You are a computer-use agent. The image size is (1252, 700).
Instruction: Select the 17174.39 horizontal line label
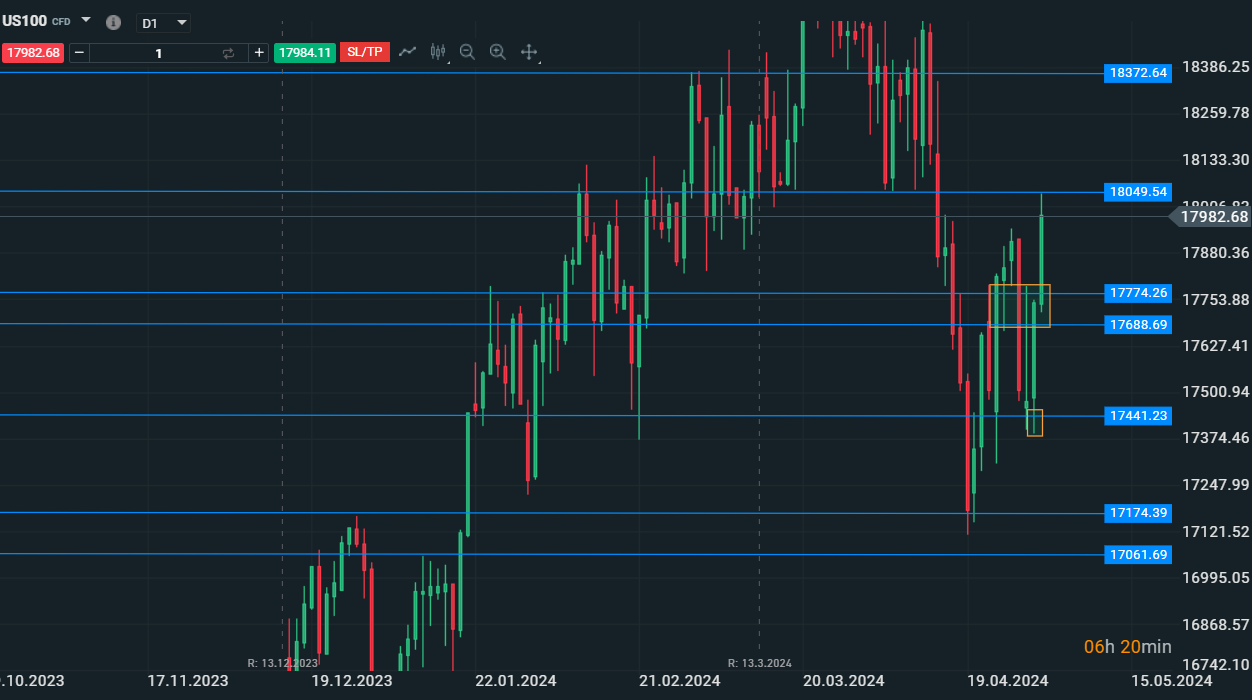(x=1138, y=513)
